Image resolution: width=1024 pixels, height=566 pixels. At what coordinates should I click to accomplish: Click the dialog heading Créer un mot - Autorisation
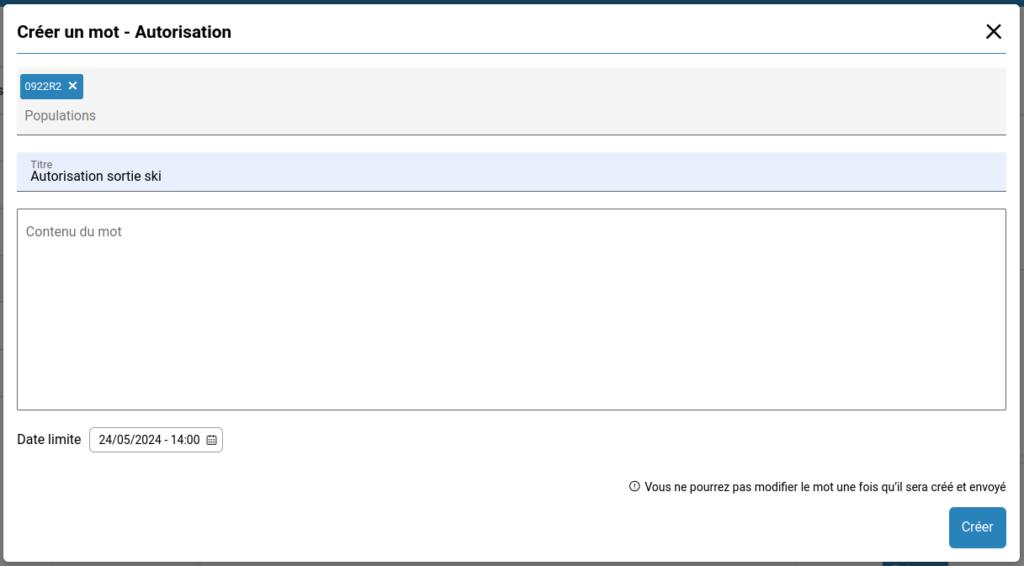pyautogui.click(x=124, y=32)
